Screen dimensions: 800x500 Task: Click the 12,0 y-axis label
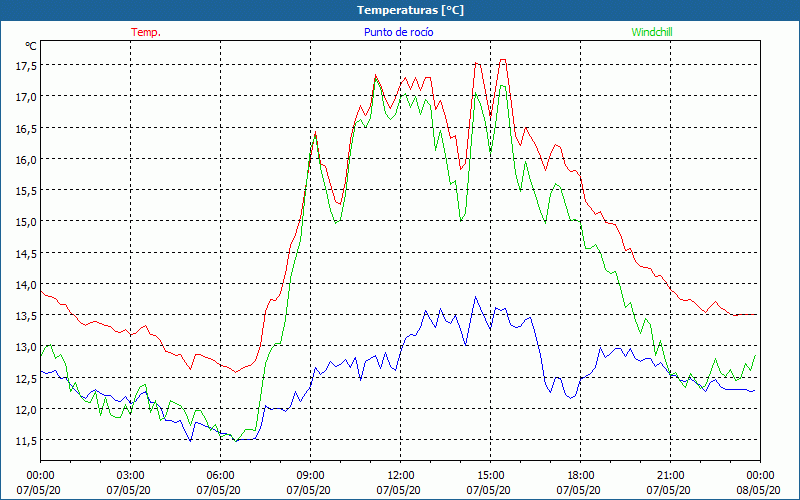point(27,409)
